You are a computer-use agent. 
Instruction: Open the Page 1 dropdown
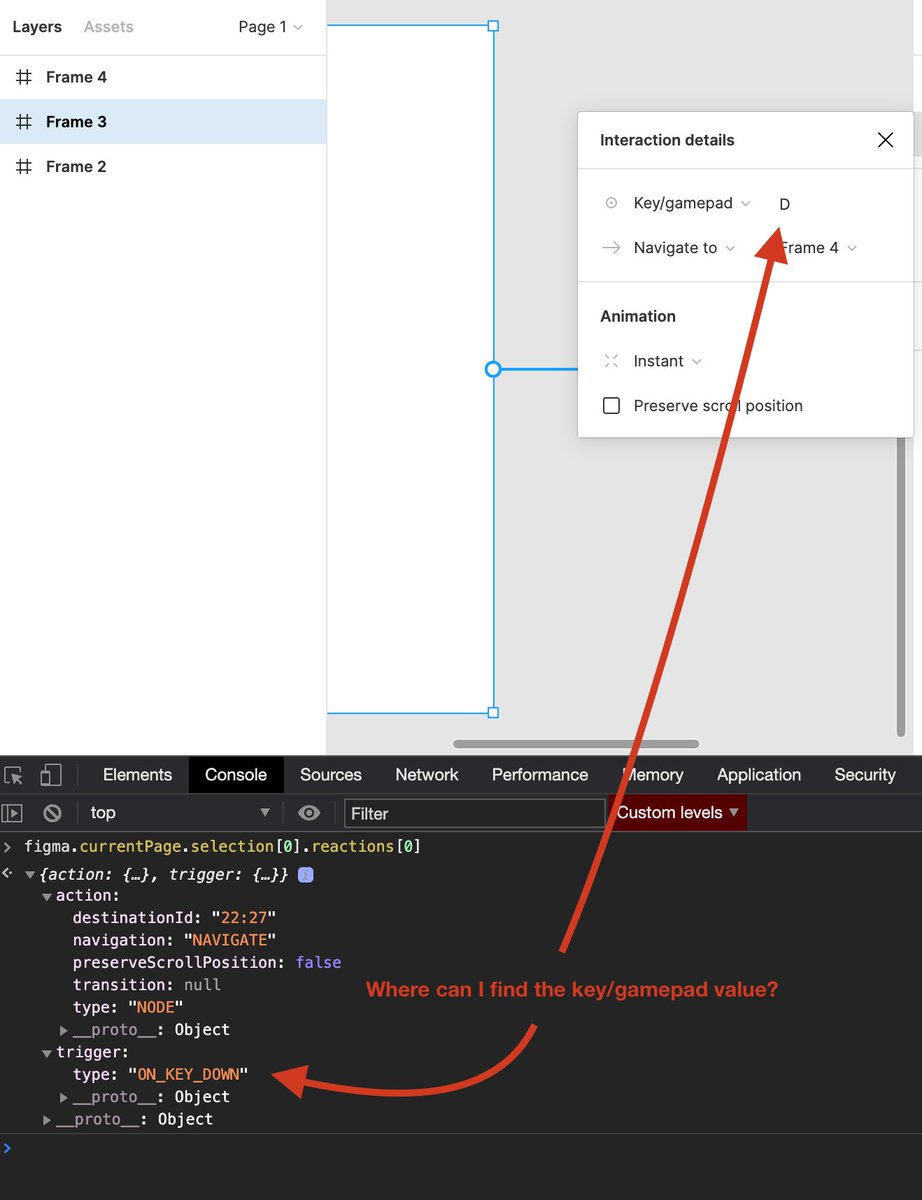coord(270,27)
